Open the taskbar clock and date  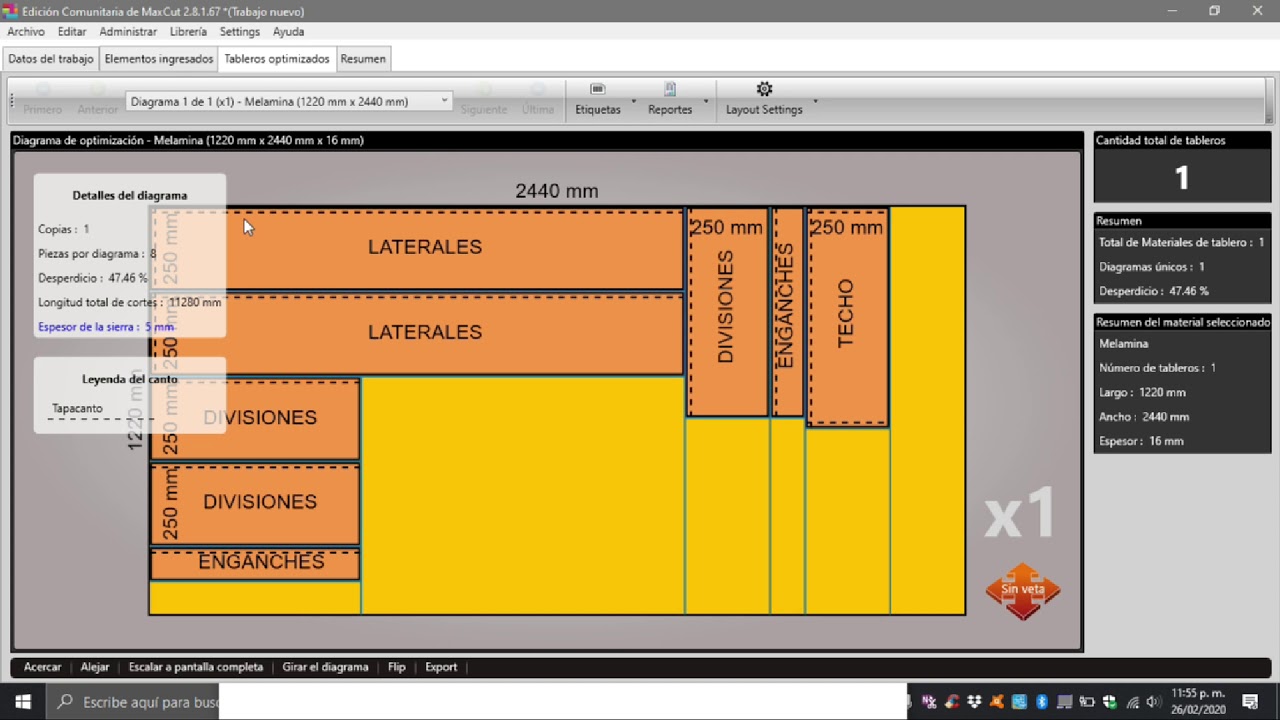[x=1198, y=702]
